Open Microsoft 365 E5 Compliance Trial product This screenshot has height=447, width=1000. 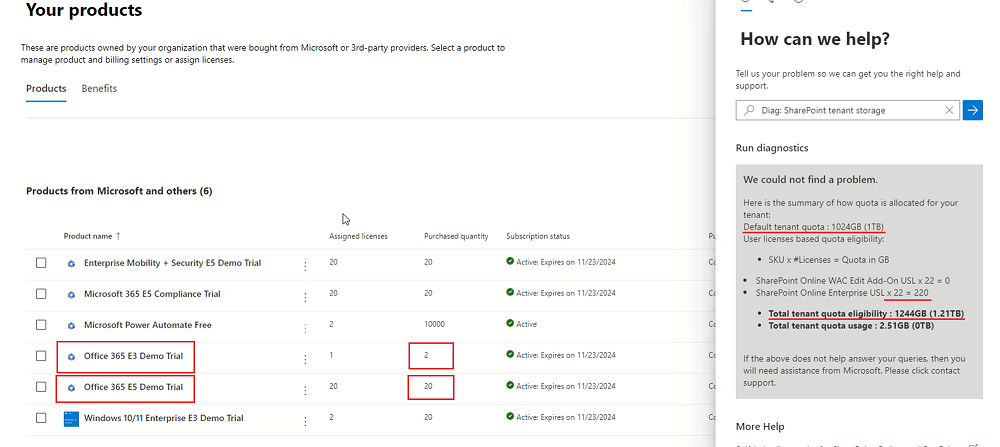pyautogui.click(x=152, y=295)
